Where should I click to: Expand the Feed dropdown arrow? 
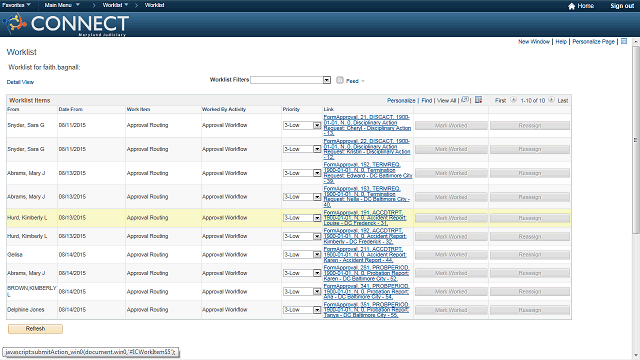(x=363, y=81)
